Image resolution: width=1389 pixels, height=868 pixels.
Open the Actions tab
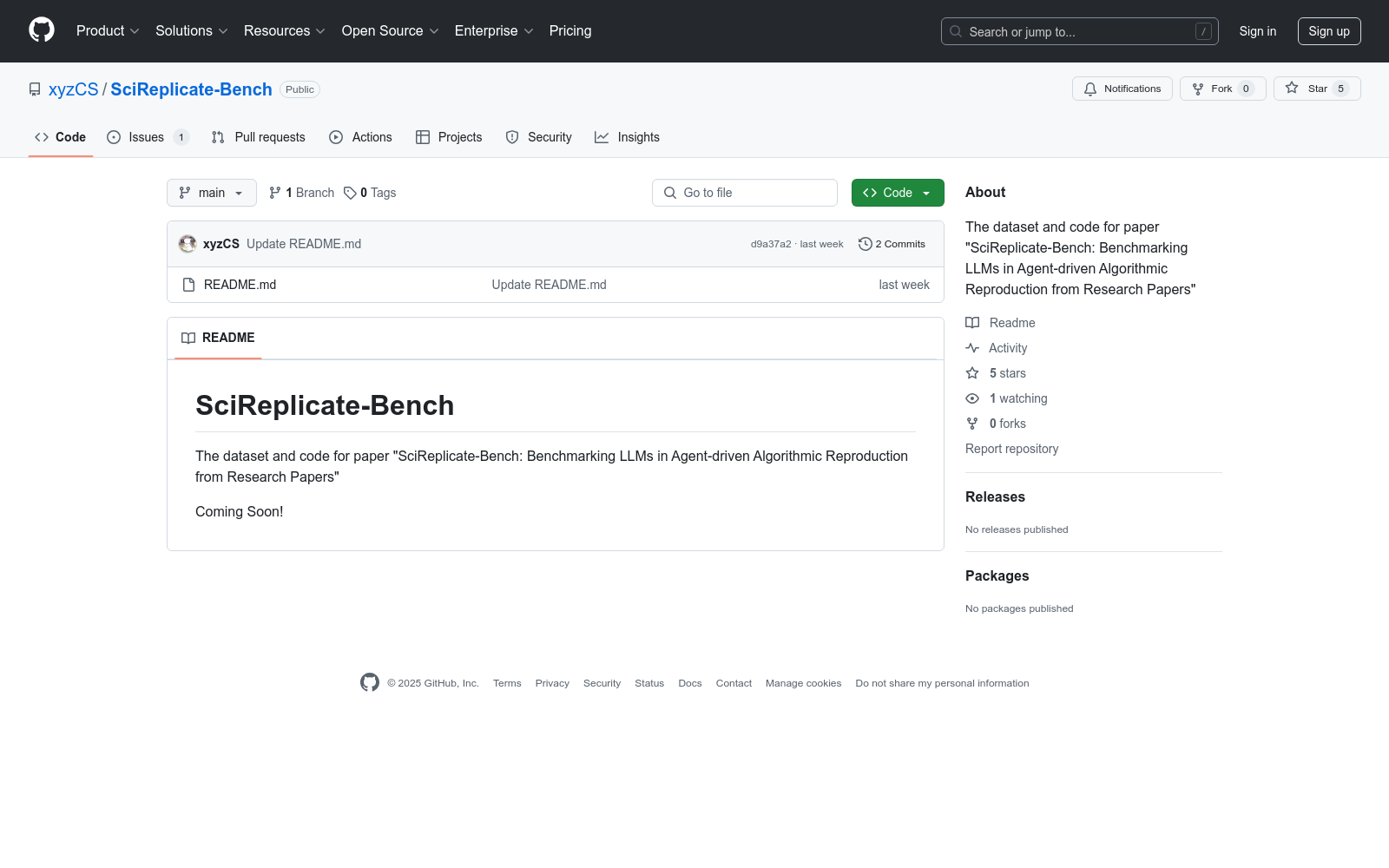[360, 137]
